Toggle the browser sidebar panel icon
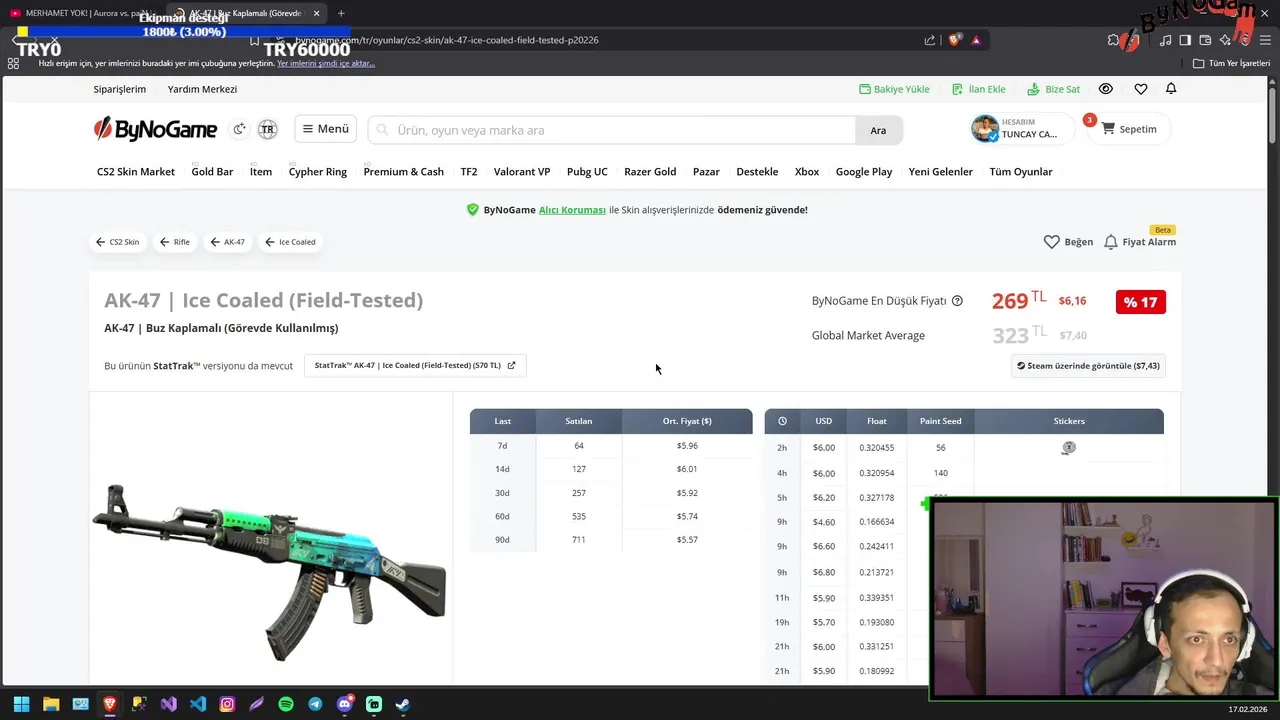 (x=1185, y=40)
